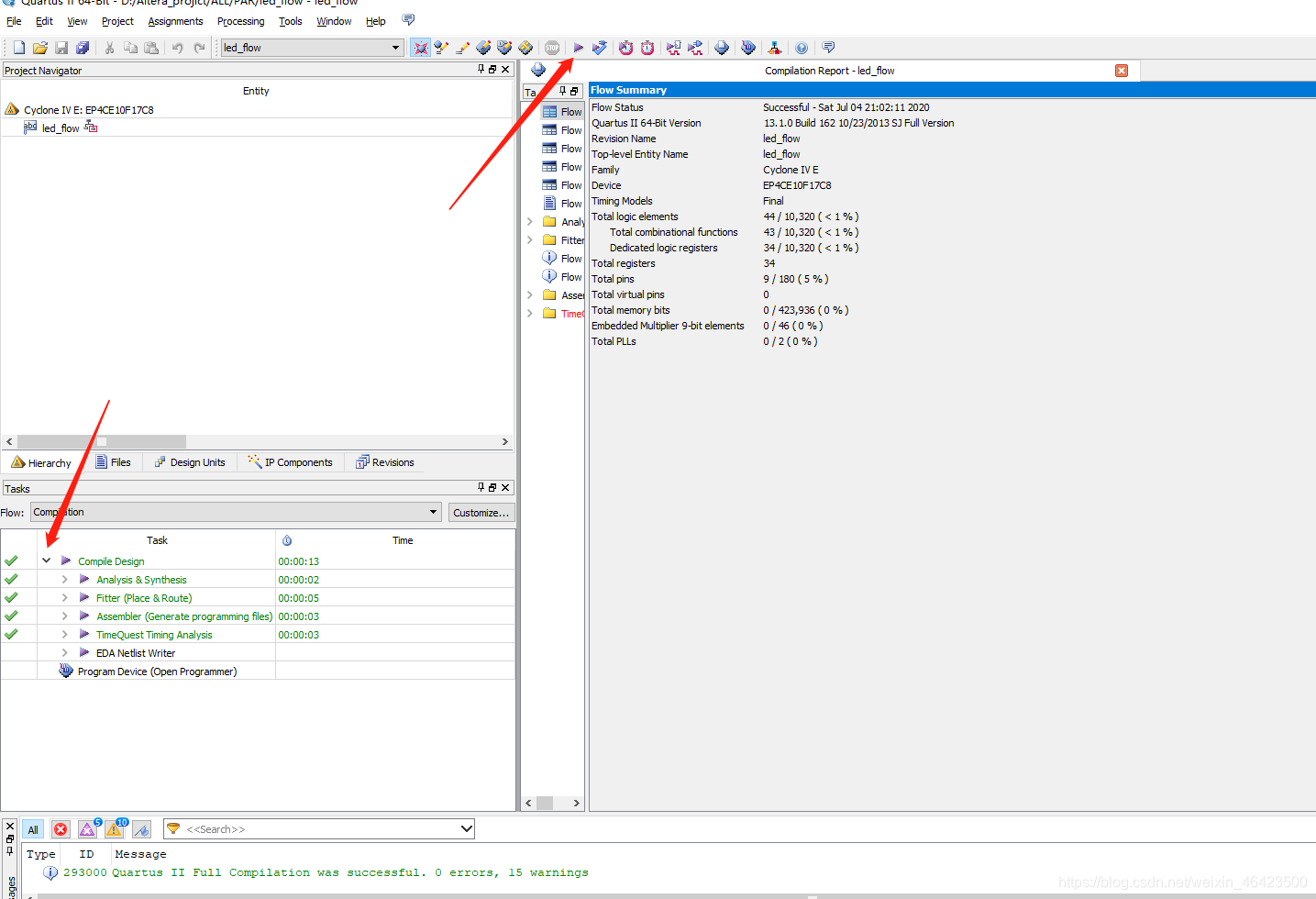Open the Processing menu
The width and height of the screenshot is (1316, 899).
[240, 21]
